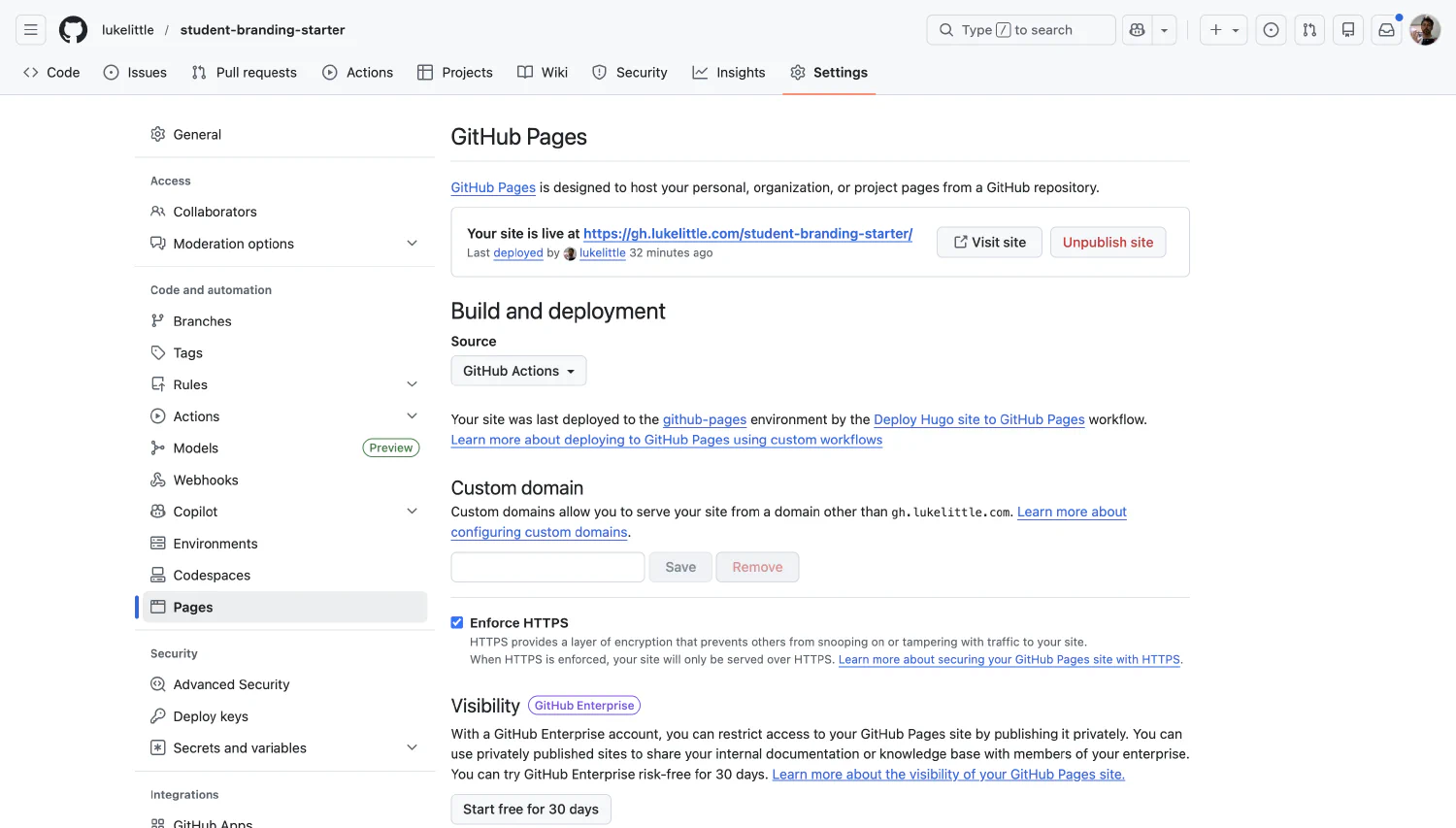Click Visit site button
The width and height of the screenshot is (1456, 828).
[989, 242]
